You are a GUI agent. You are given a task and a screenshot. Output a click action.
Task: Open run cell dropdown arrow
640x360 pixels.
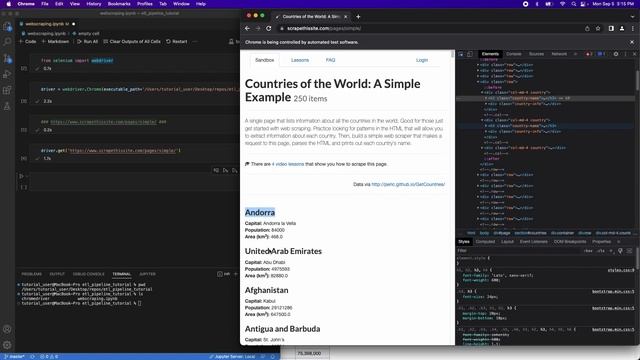point(27,176)
